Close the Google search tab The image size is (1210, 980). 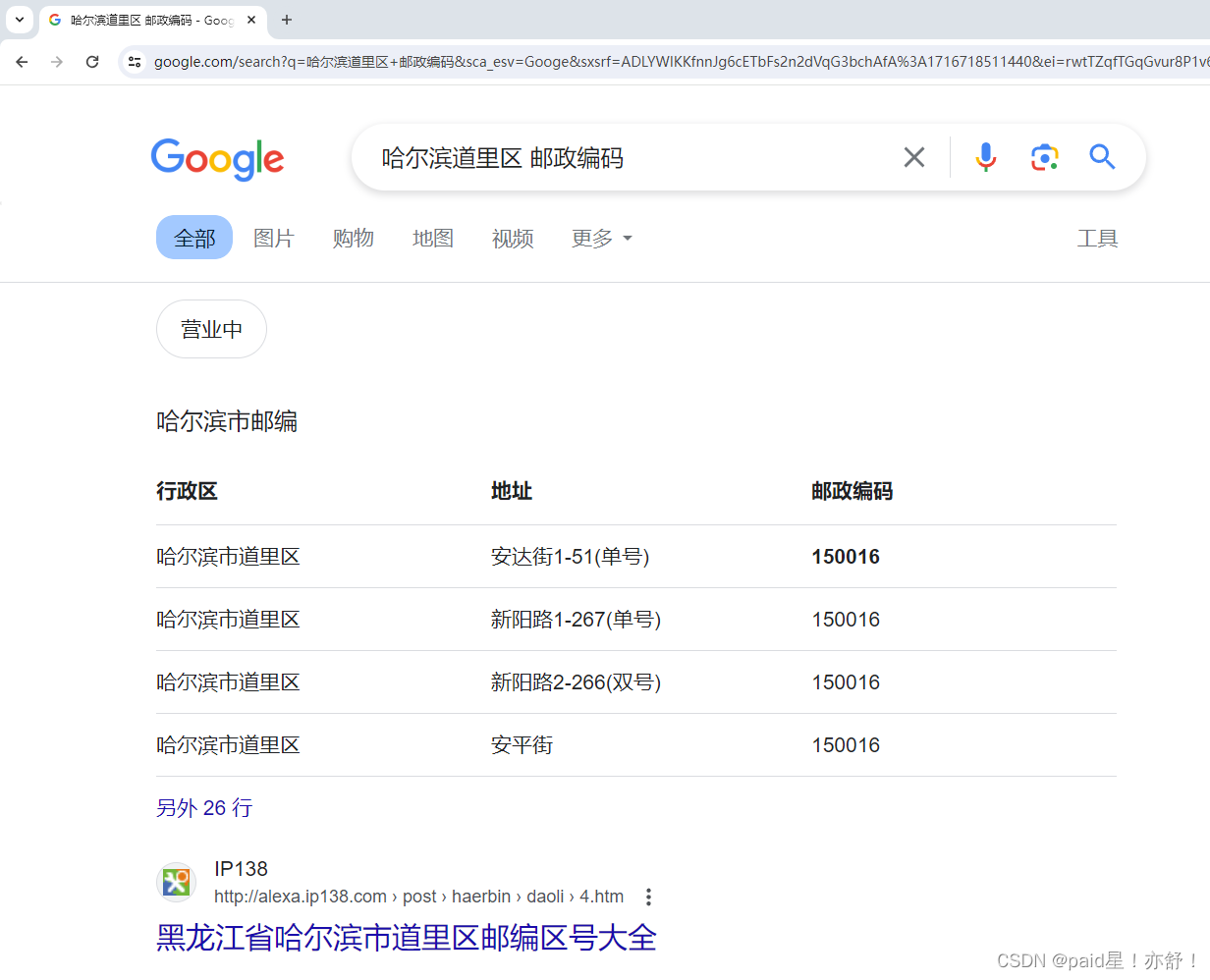(251, 20)
